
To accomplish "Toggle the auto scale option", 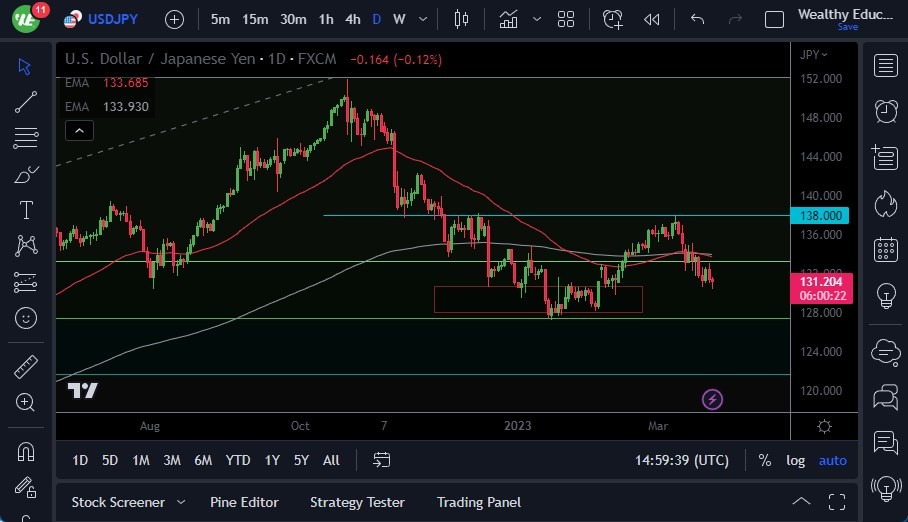I will 832,460.
